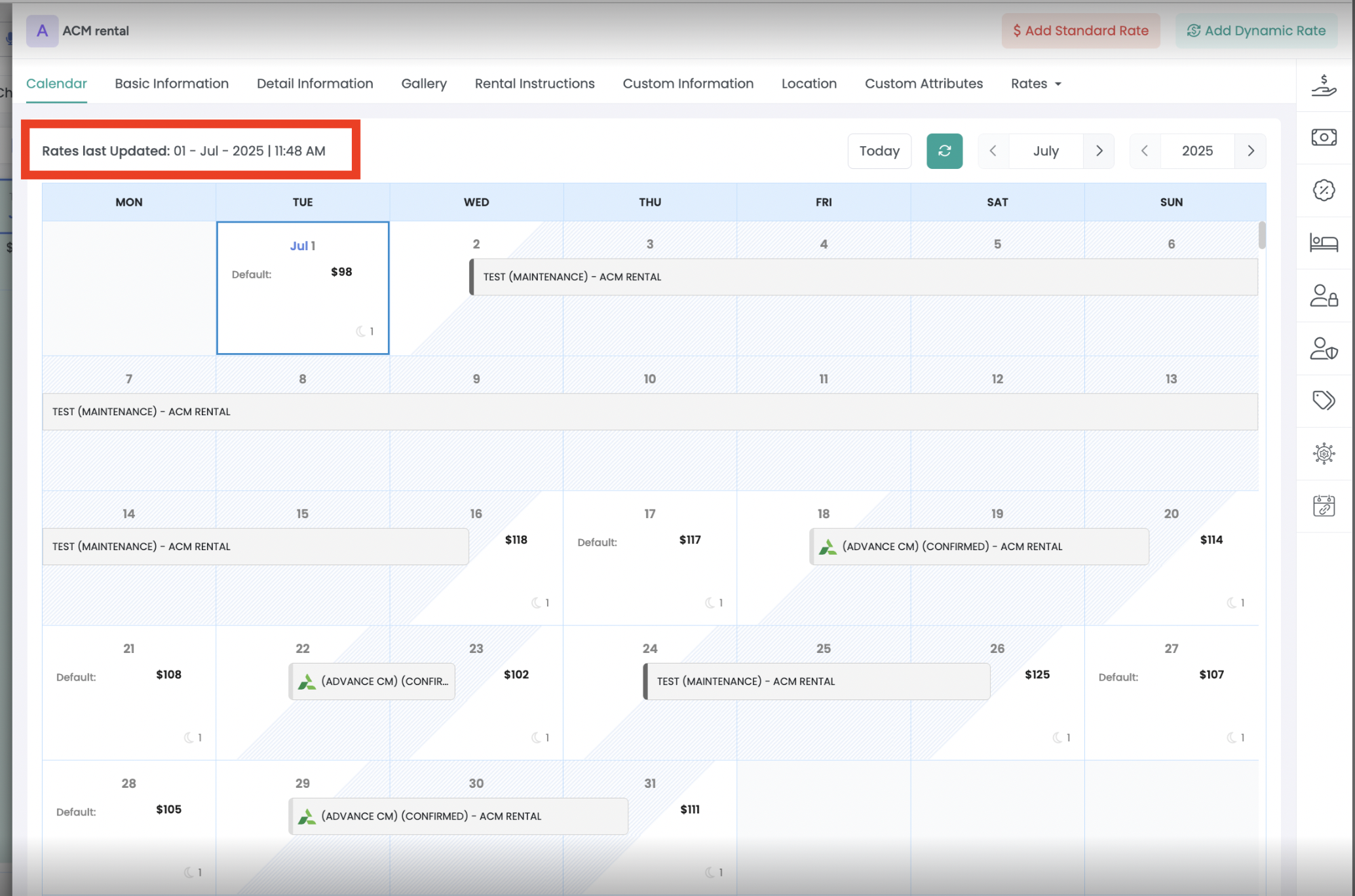
Task: Advance to next year after 2025
Action: coord(1250,151)
